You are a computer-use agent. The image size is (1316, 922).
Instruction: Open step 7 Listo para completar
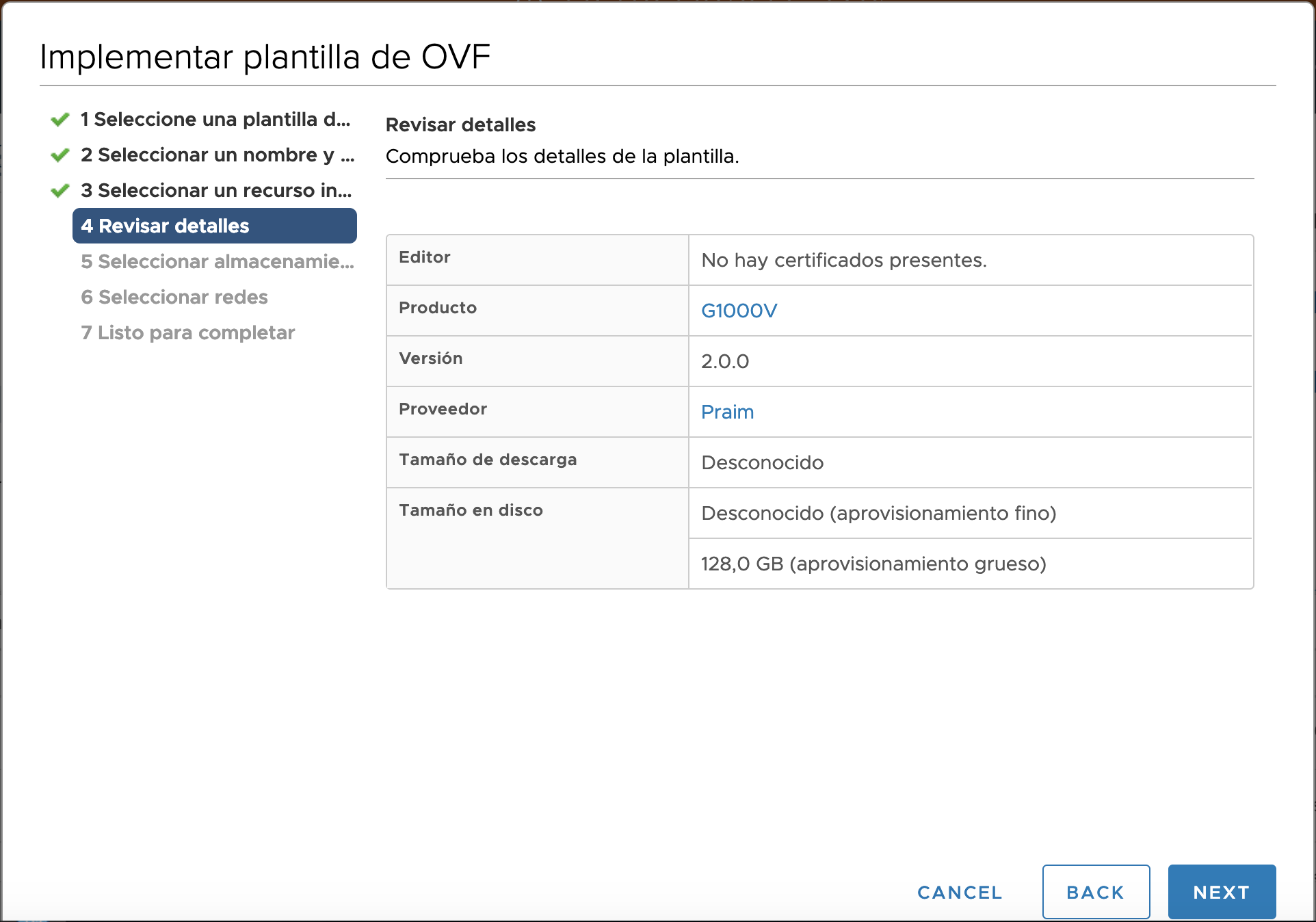[x=187, y=333]
